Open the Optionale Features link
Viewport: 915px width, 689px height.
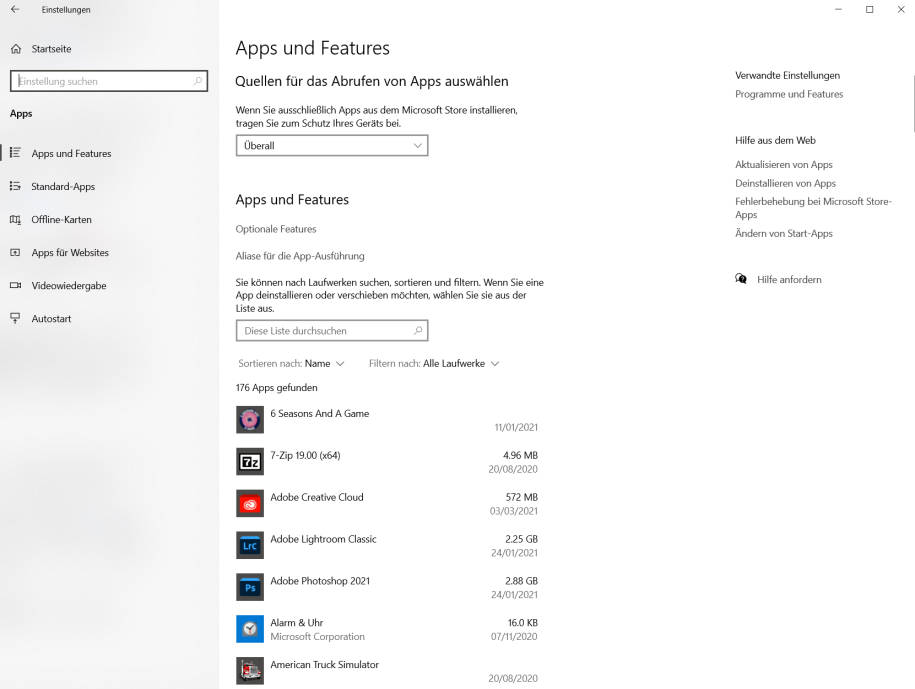pos(276,229)
